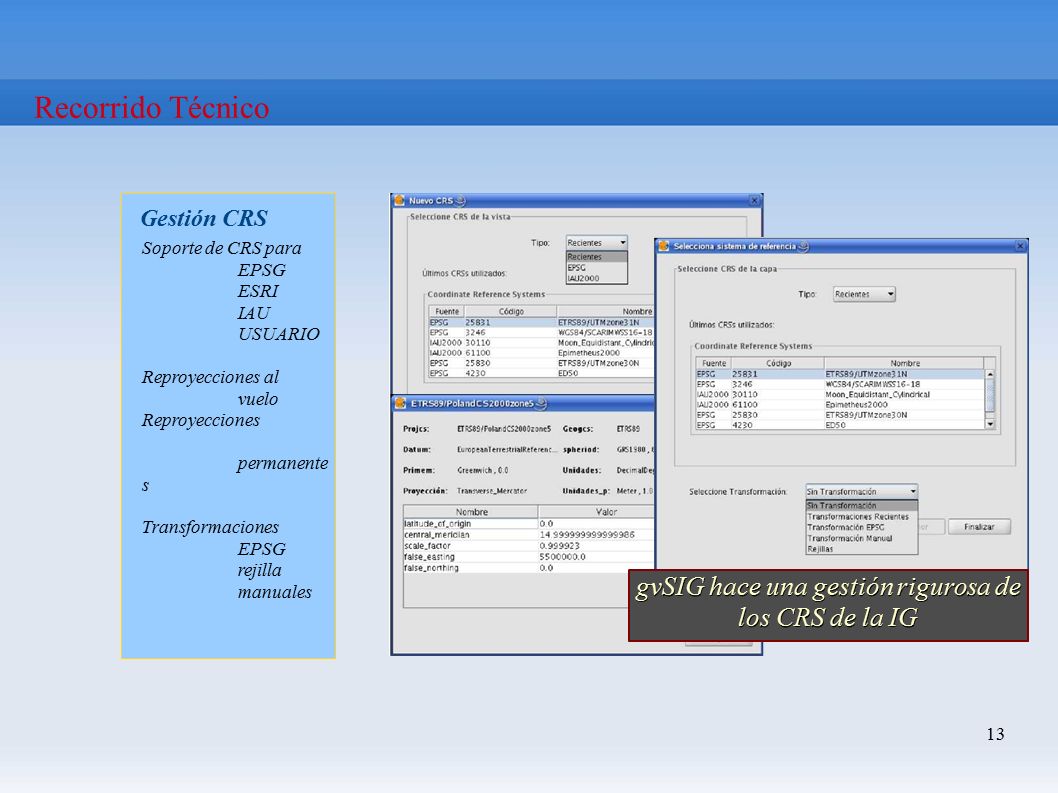Select row 4230 ED50 in Nuevo CRS
The height and width of the screenshot is (793, 1058).
click(x=542, y=373)
